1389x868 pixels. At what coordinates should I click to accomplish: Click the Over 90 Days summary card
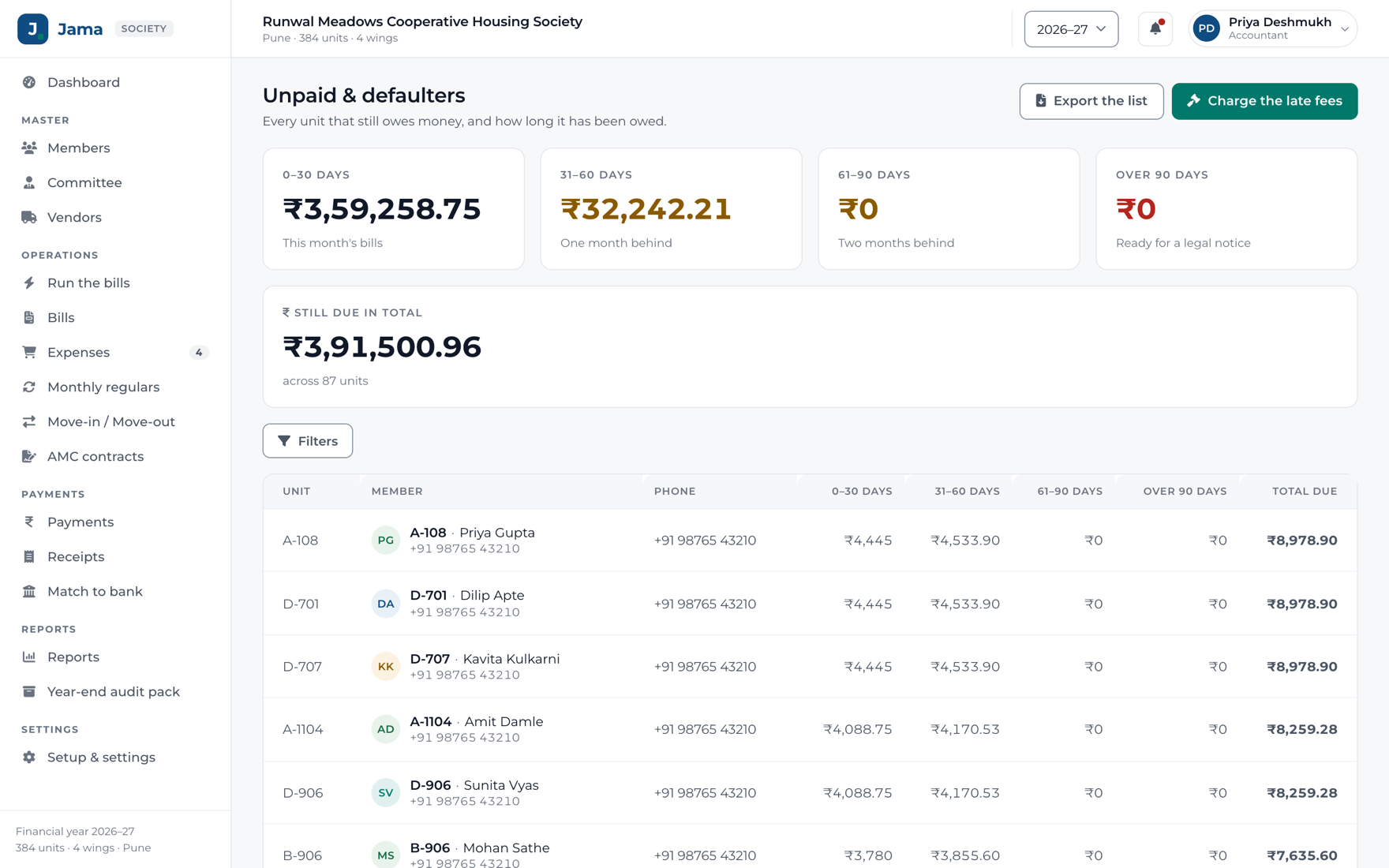coord(1226,209)
